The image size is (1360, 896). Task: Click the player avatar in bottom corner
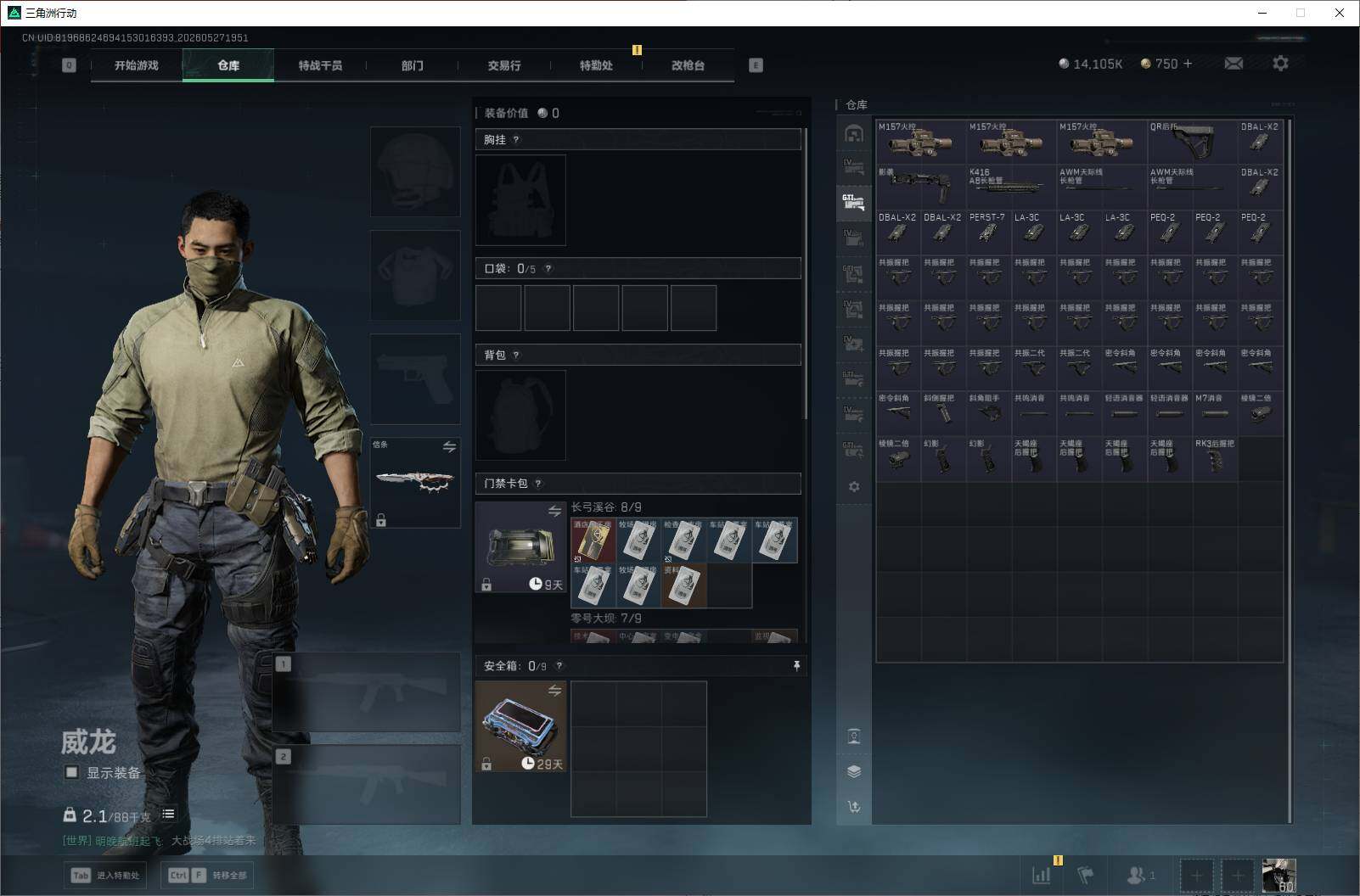1279,876
